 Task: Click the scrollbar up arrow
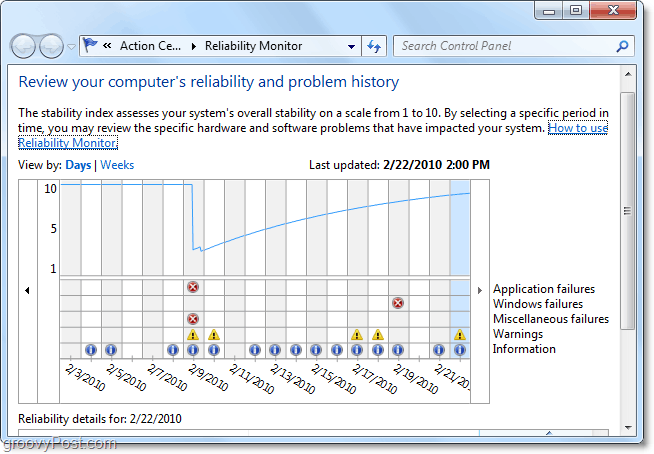tap(628, 74)
